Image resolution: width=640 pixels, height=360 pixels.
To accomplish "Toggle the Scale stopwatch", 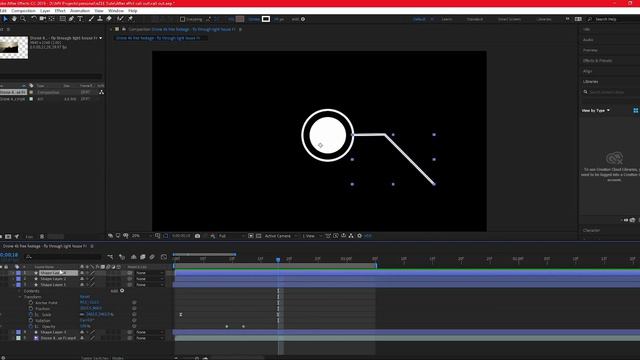I will pos(31,315).
